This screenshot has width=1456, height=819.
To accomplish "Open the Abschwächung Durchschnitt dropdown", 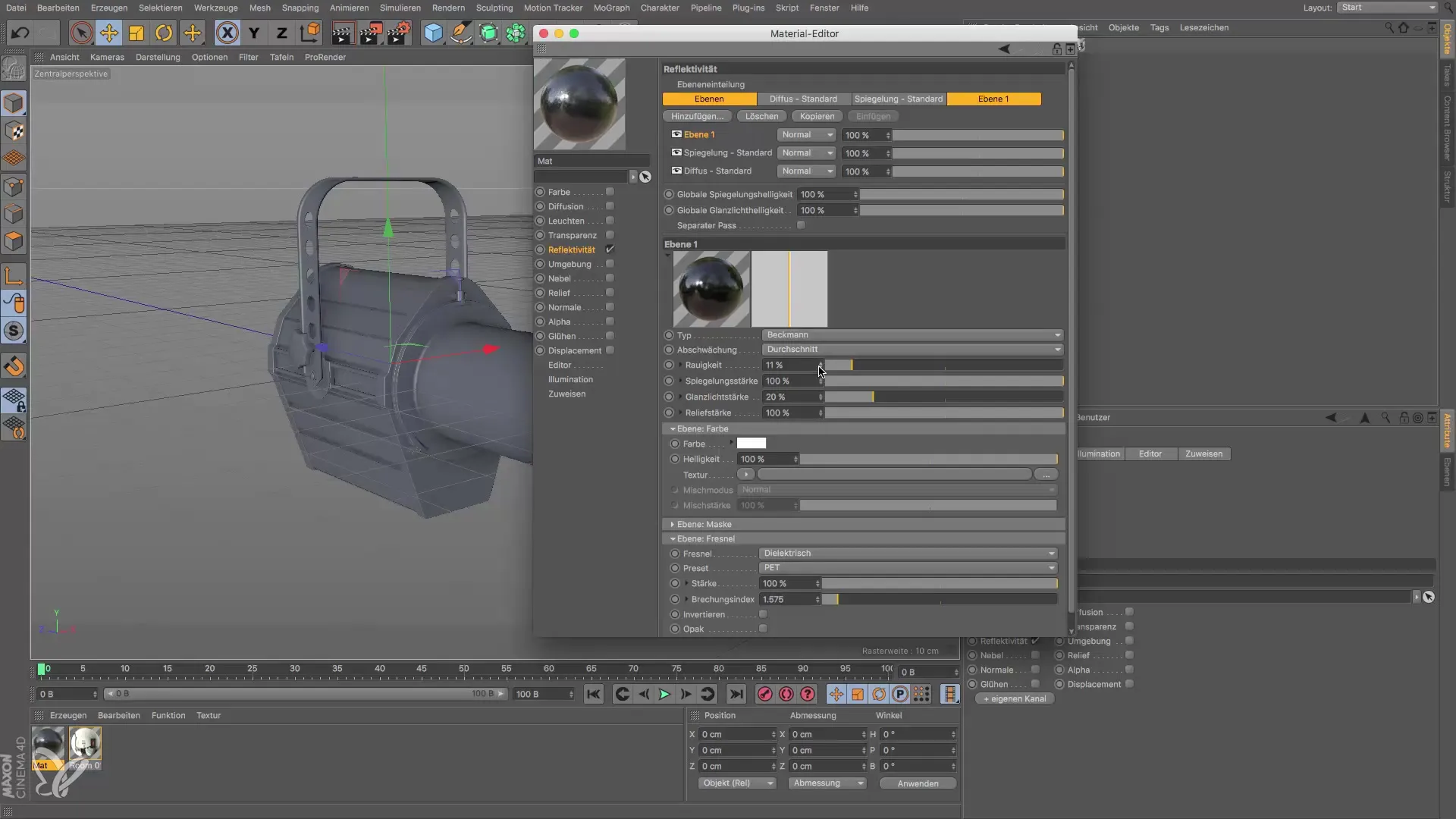I will coord(912,349).
